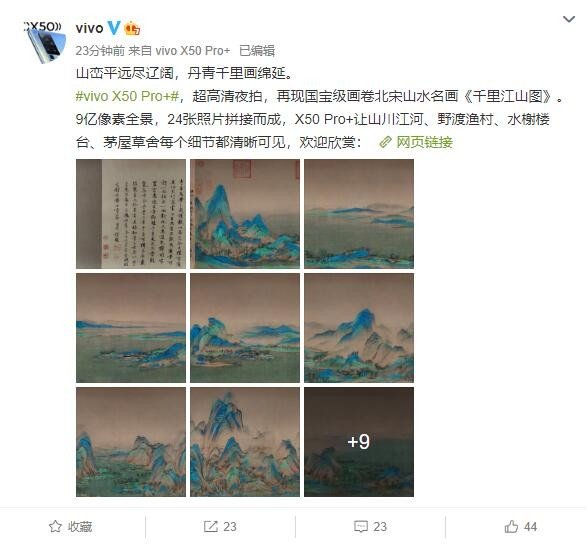587x544 pixels.
Task: Open the calligraphy scroll thumbnail
Action: tap(131, 214)
